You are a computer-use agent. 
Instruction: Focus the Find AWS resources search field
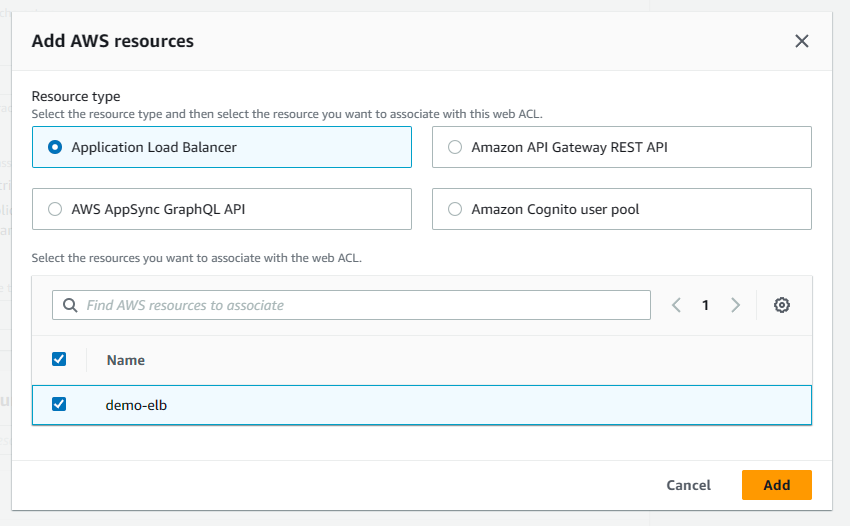click(x=360, y=305)
